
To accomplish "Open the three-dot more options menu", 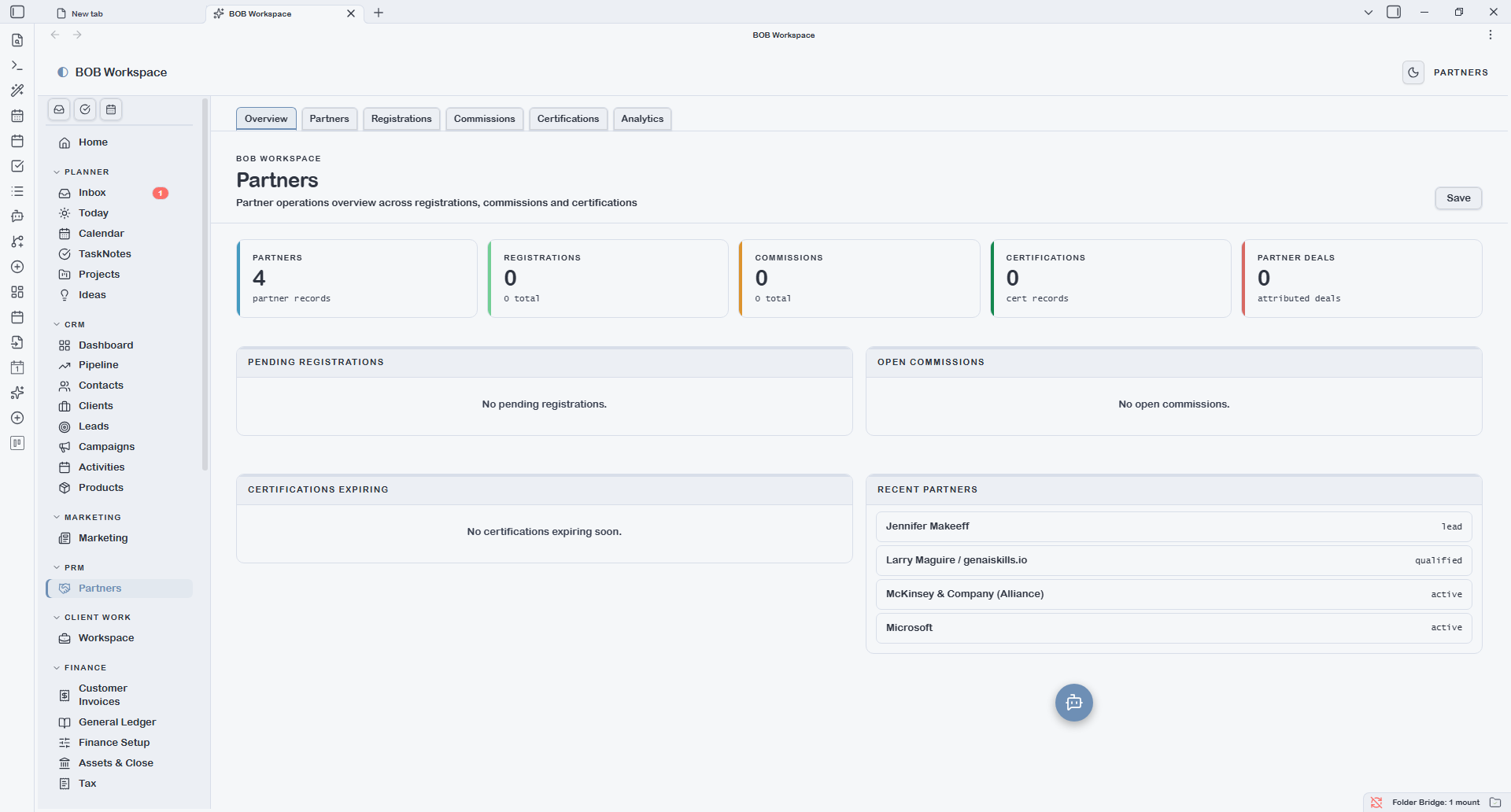I will point(1491,35).
